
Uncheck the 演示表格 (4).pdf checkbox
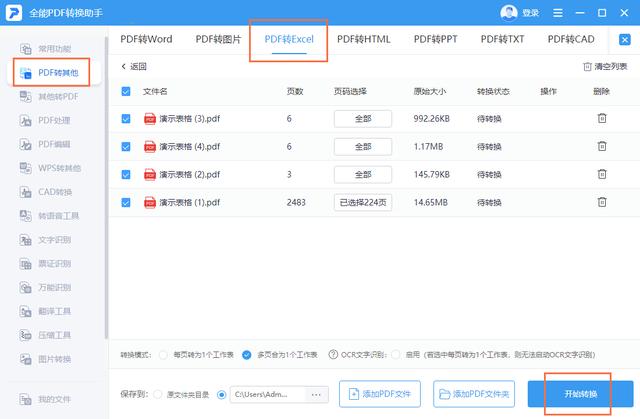126,146
